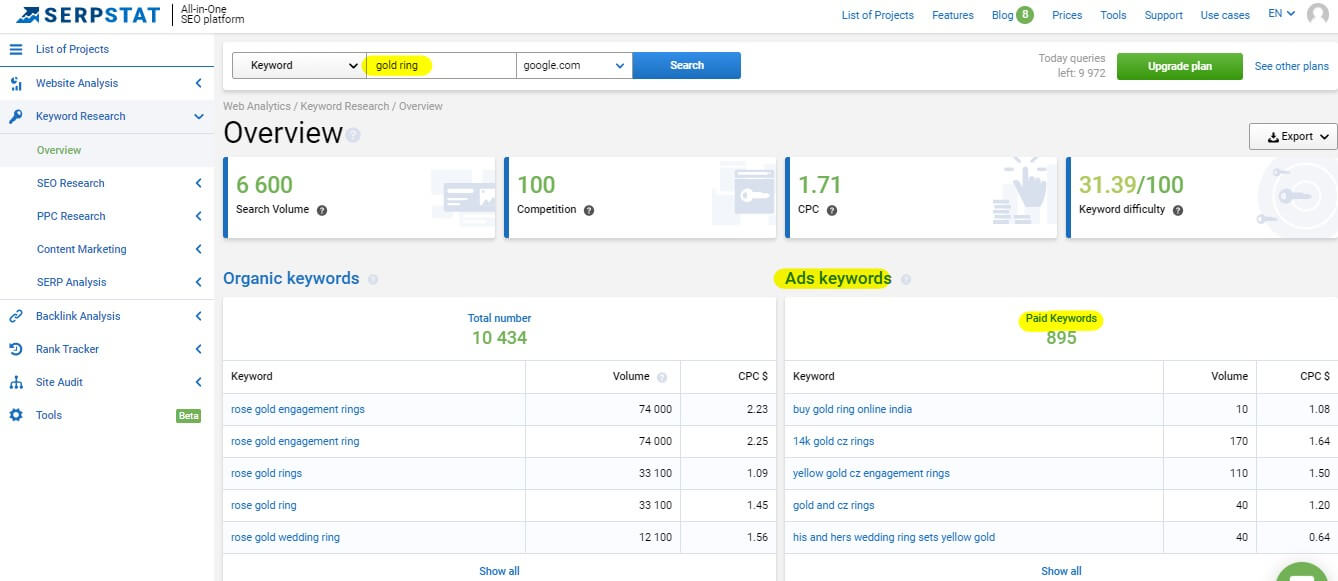Click the Blog notification badge 8

[1025, 14]
